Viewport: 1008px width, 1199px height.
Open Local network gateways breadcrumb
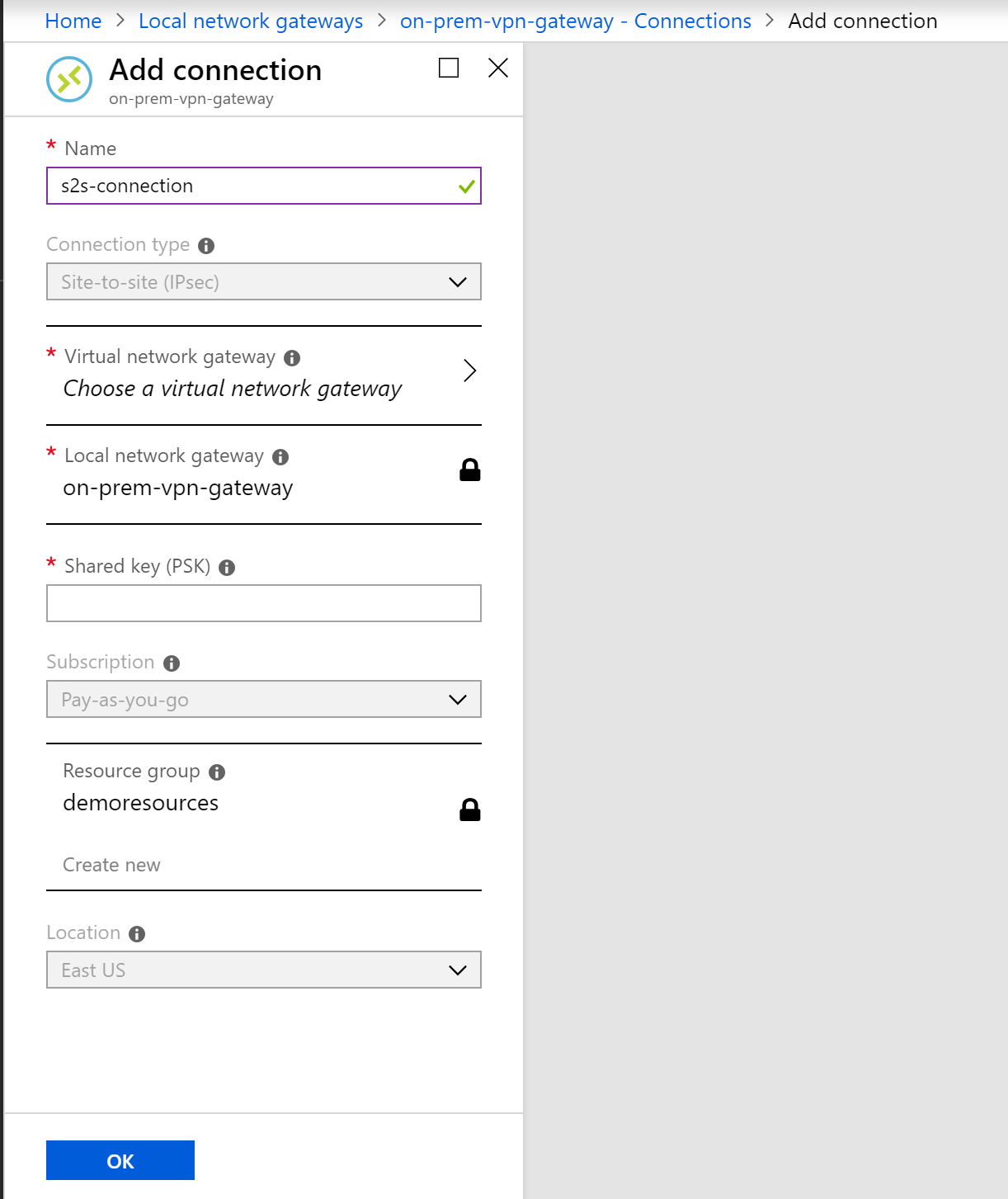click(251, 21)
